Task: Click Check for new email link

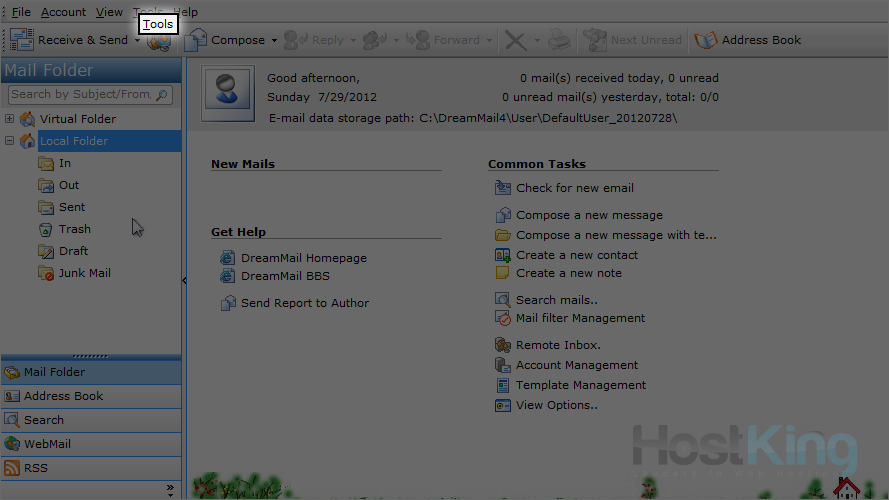Action: [x=574, y=188]
